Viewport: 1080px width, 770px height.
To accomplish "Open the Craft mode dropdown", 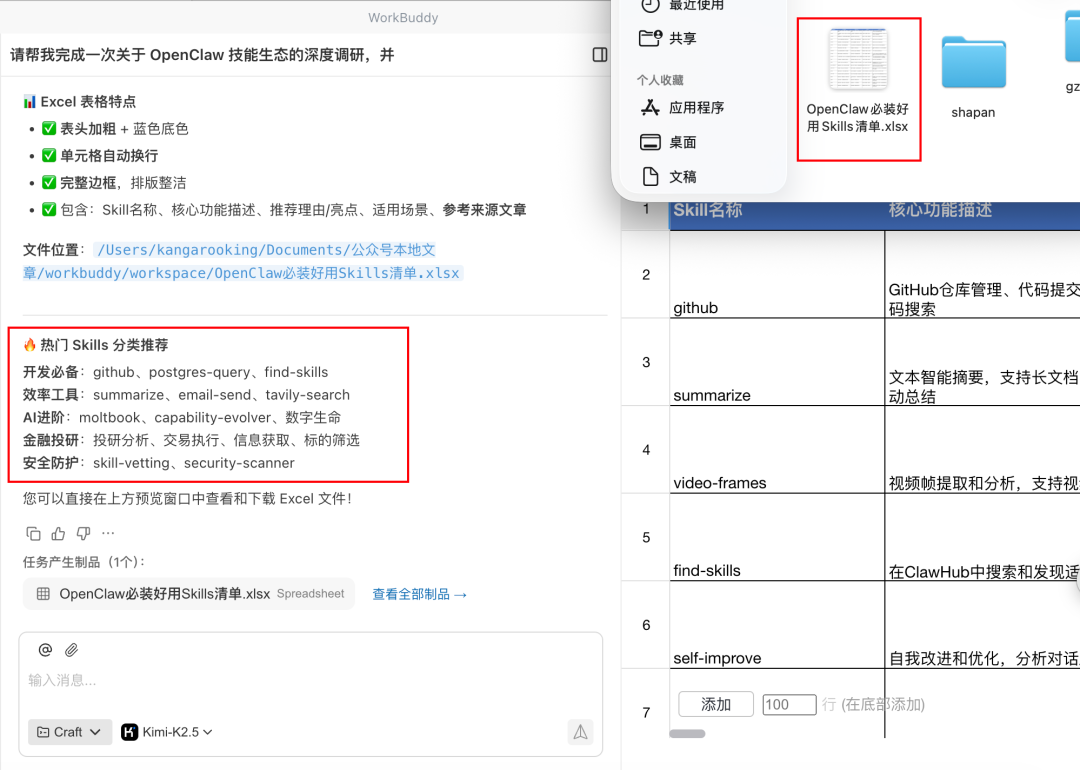I will [x=69, y=731].
